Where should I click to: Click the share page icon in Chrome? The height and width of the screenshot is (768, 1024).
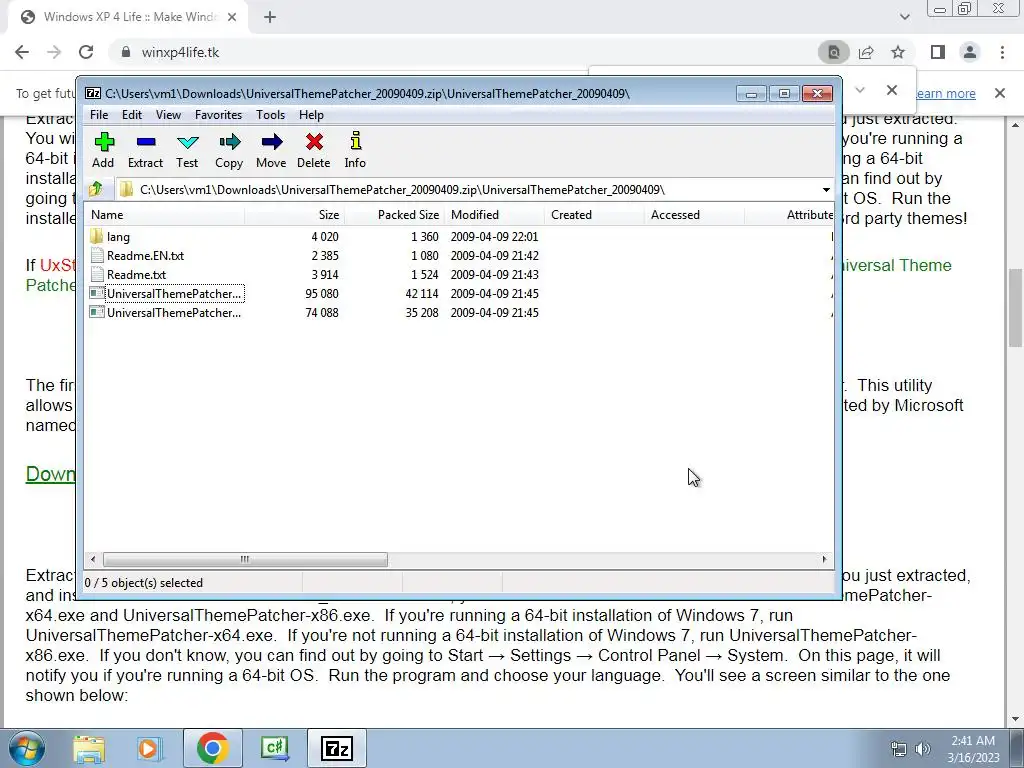pyautogui.click(x=866, y=52)
